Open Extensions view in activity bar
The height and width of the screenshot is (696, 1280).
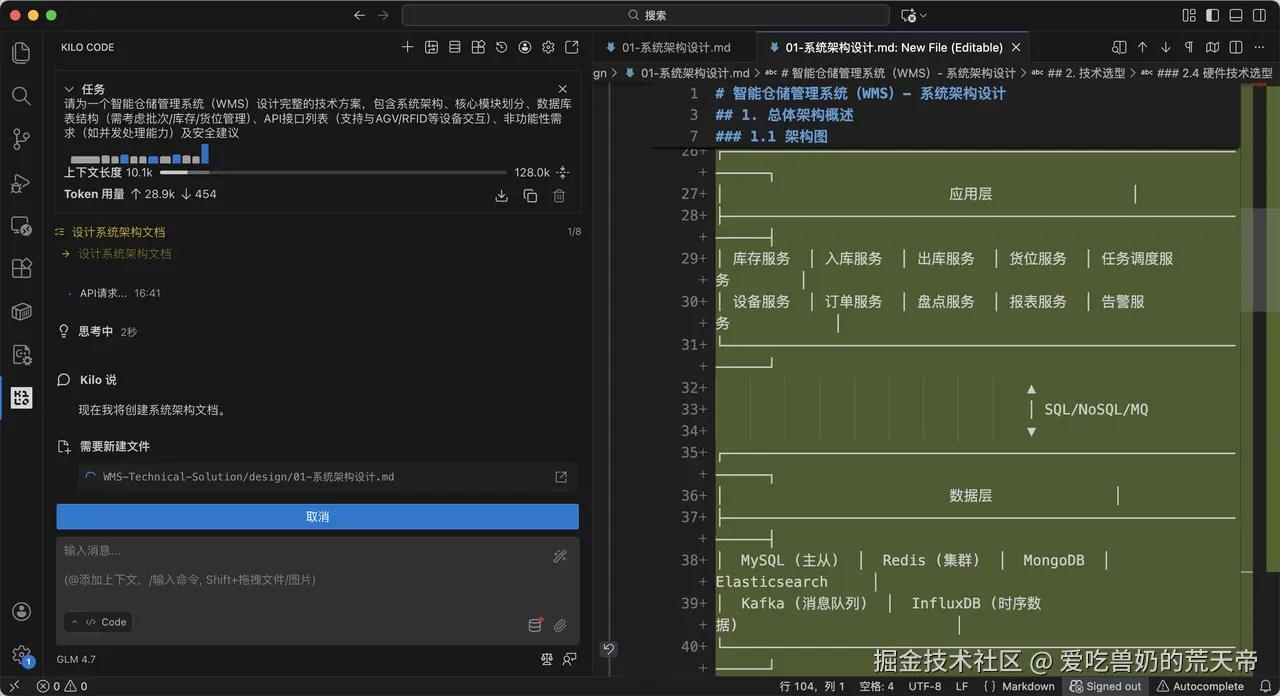click(x=20, y=268)
